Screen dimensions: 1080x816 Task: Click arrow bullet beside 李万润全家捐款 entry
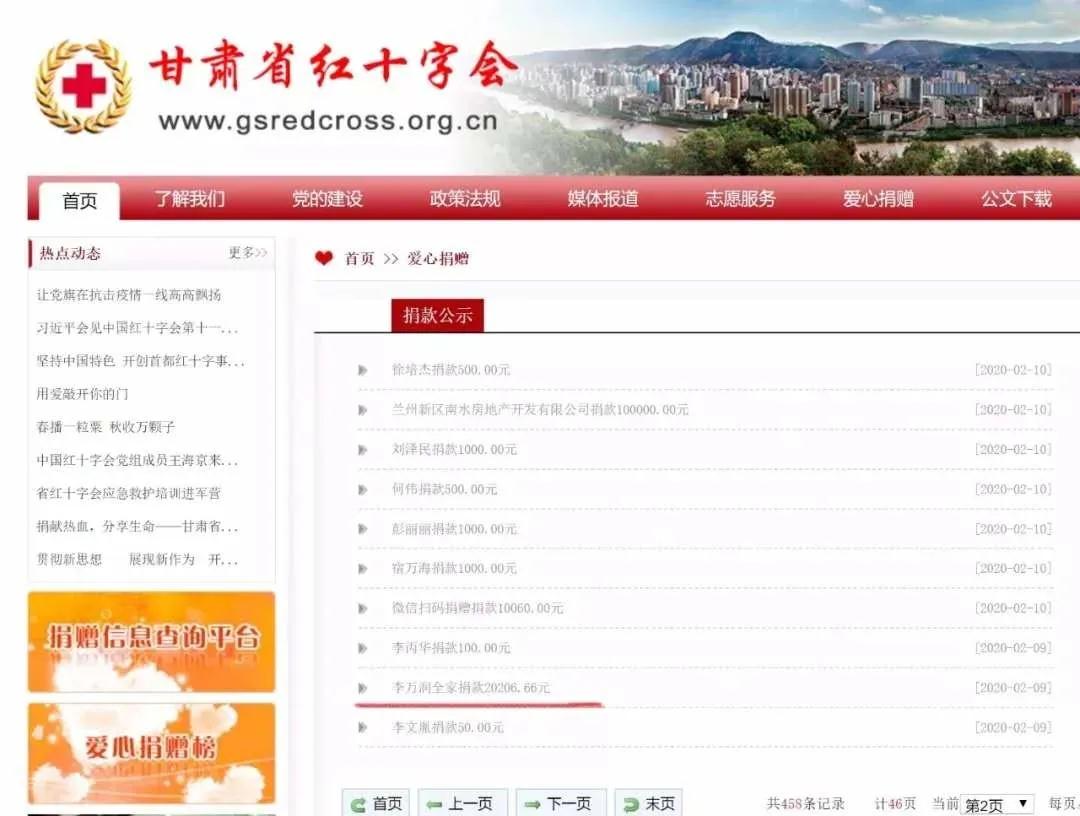click(x=363, y=688)
